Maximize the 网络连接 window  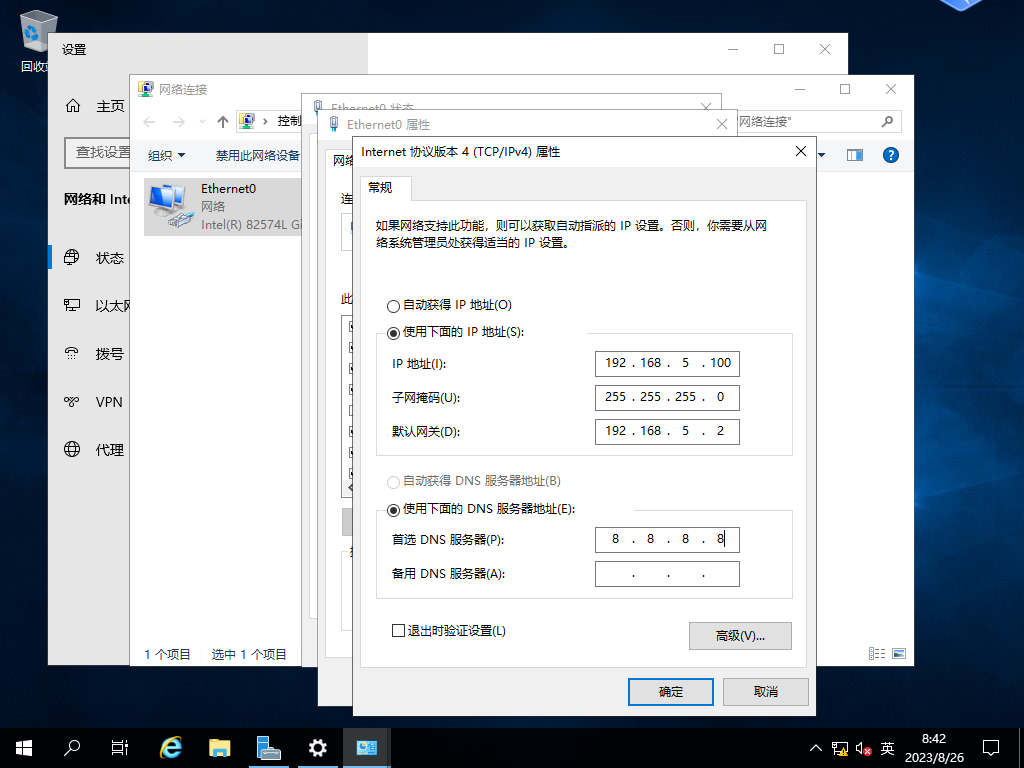tap(845, 89)
